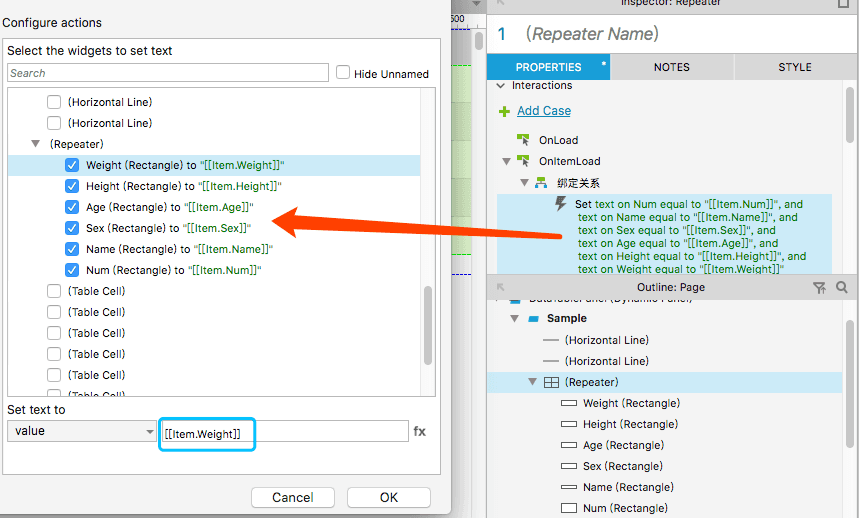Click the lightning action icon beside Set text
The height and width of the screenshot is (518, 859).
560,204
